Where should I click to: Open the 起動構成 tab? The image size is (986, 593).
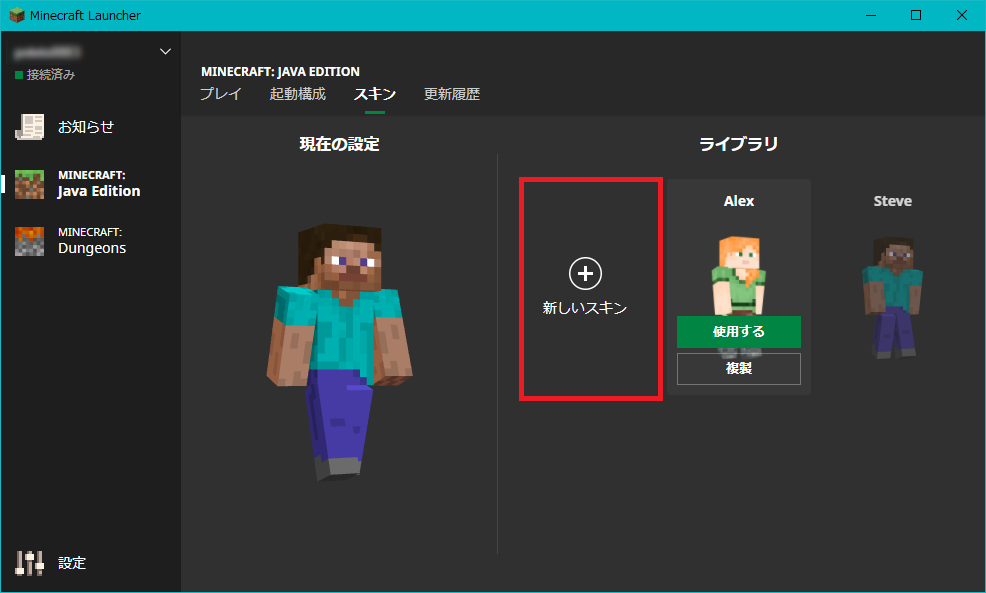[297, 95]
